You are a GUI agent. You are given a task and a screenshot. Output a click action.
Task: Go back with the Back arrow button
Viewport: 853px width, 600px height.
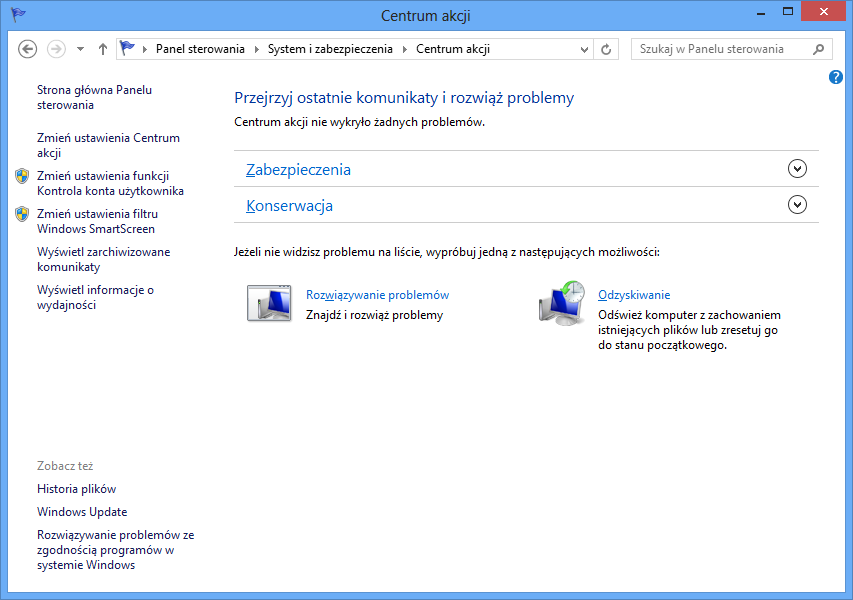coord(27,49)
